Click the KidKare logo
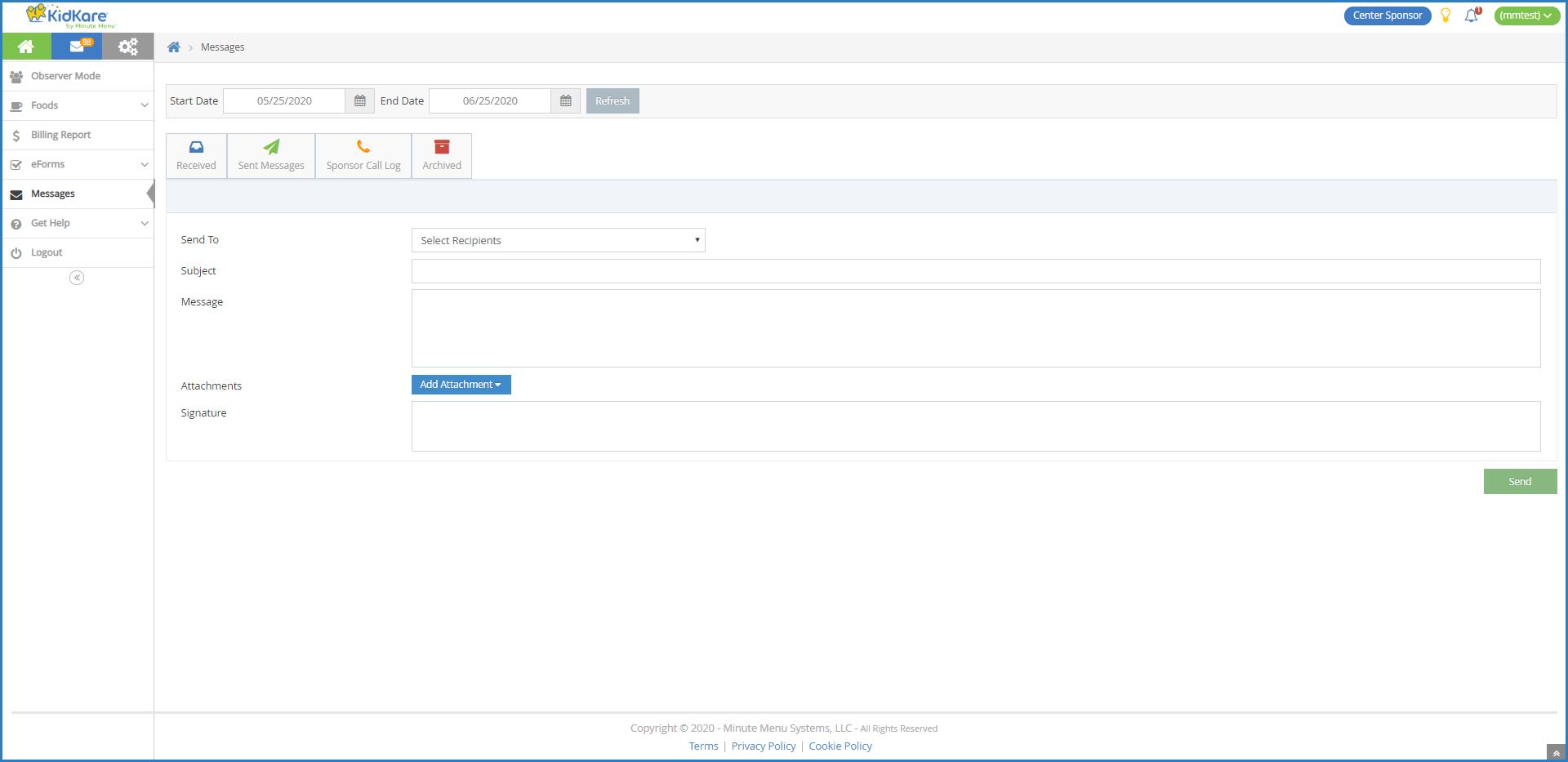 point(71,16)
